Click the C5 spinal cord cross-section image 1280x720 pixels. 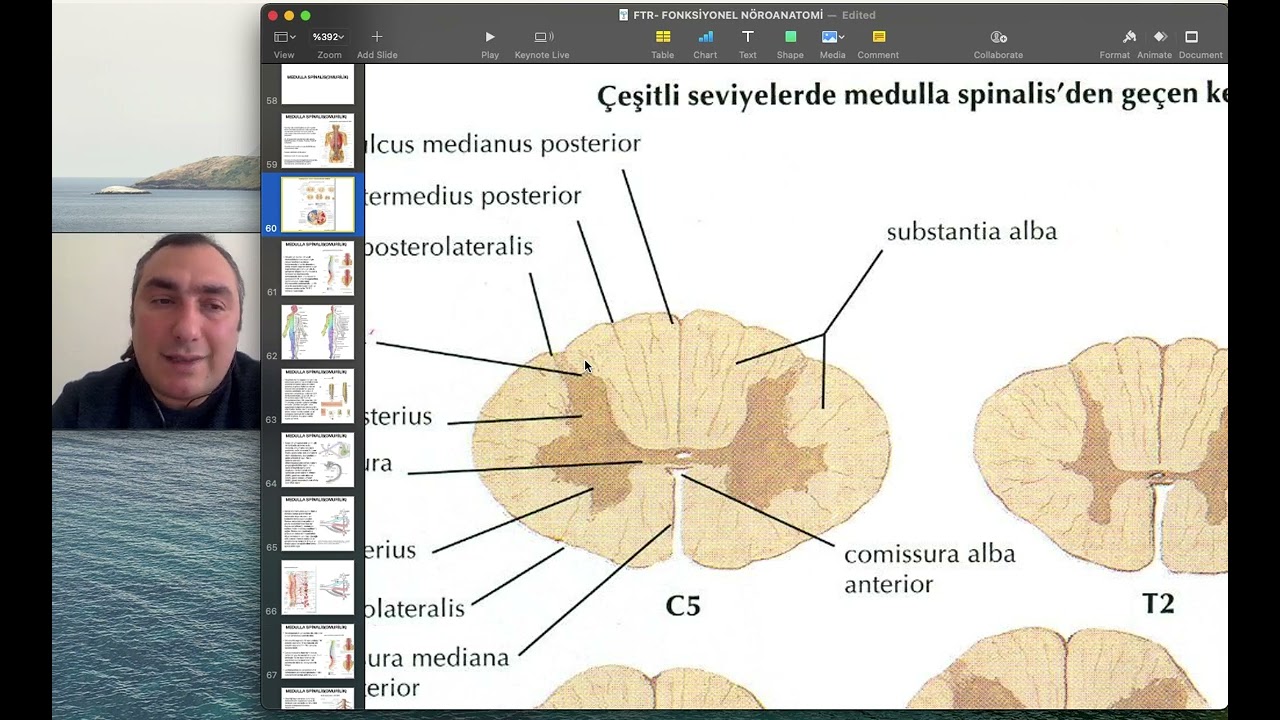tap(680, 439)
